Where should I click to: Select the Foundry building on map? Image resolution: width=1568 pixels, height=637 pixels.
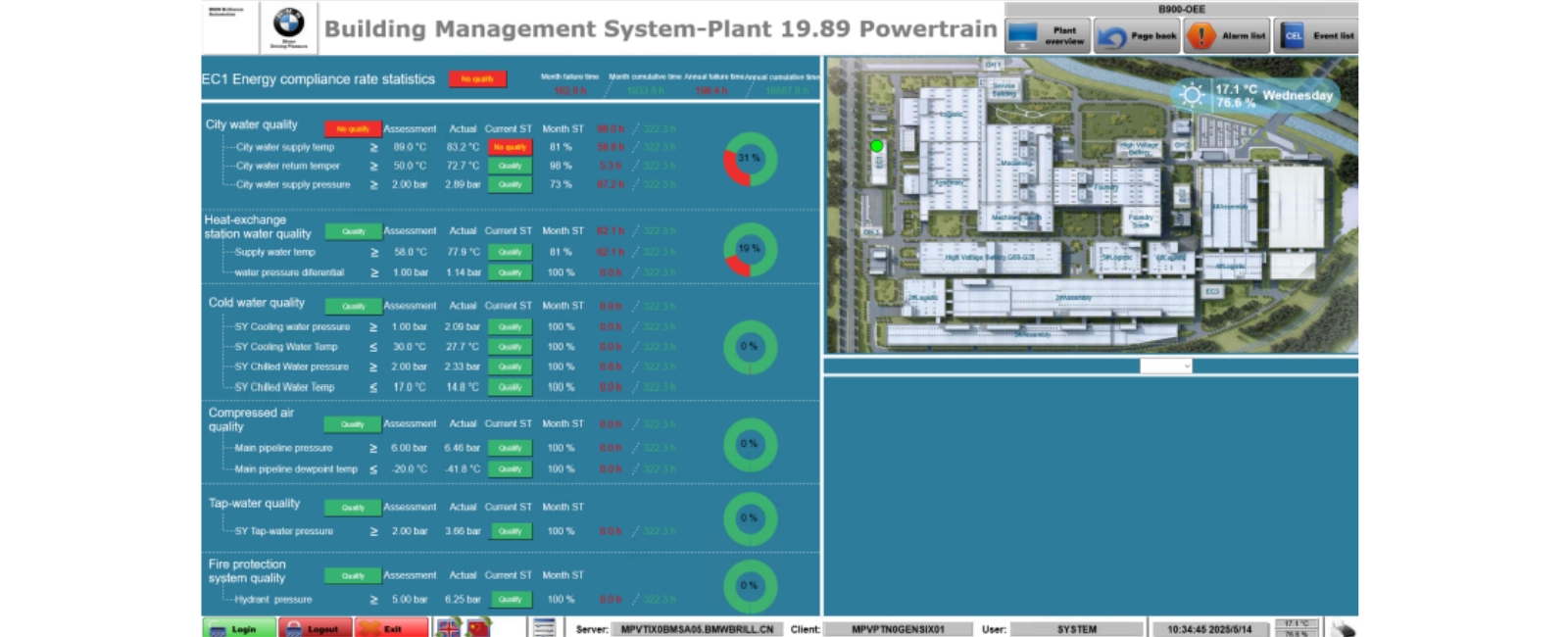[1105, 186]
